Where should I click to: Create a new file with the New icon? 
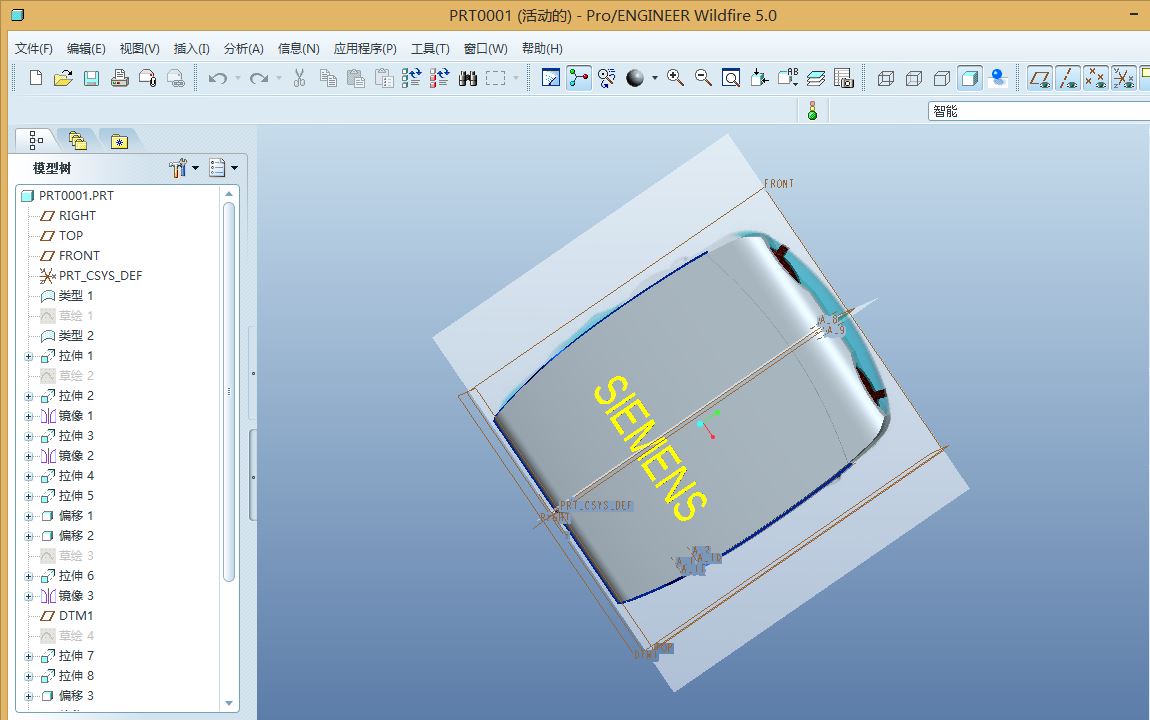[x=35, y=78]
